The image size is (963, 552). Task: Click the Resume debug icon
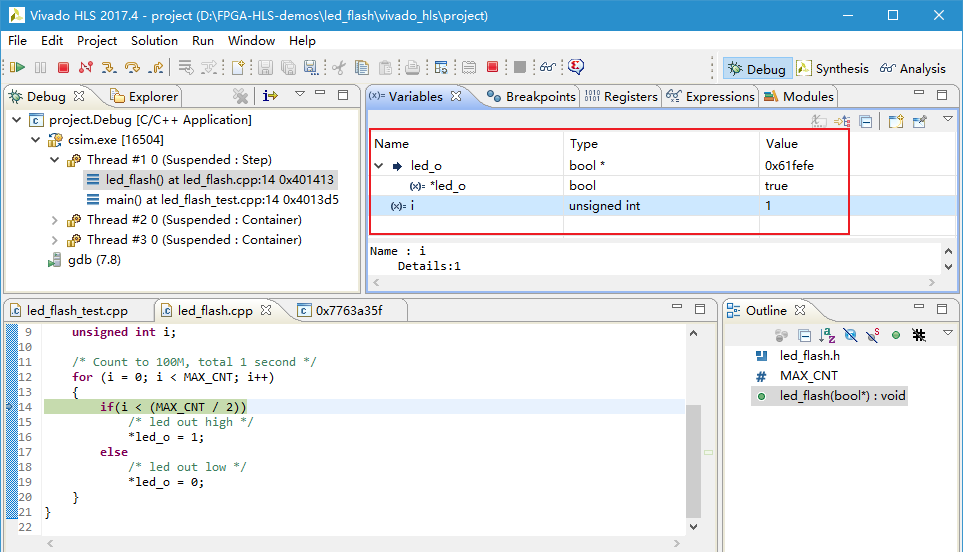coord(17,68)
